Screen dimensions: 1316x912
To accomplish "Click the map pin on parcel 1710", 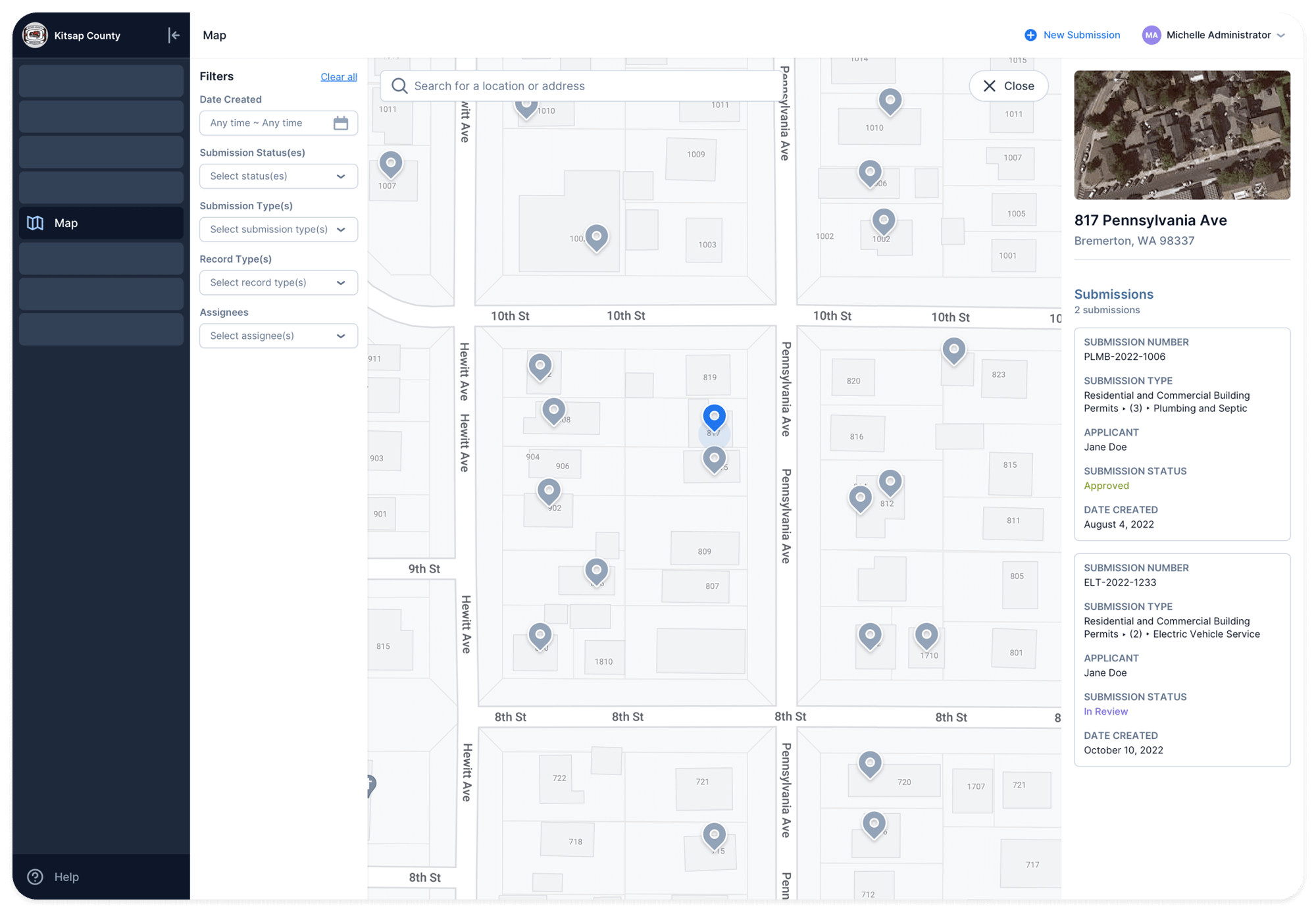I will point(926,634).
